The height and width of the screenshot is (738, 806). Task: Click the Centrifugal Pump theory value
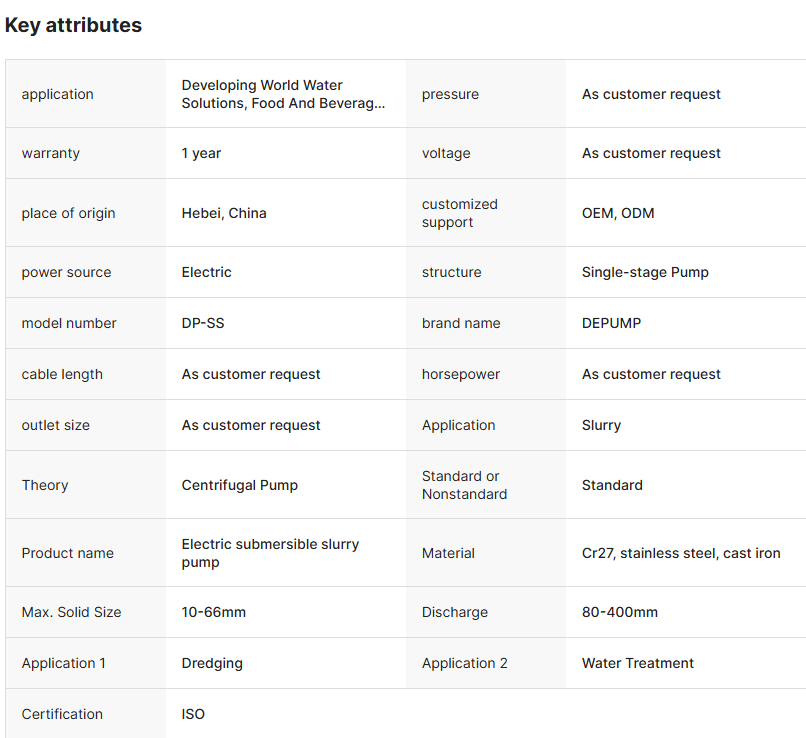click(x=240, y=485)
